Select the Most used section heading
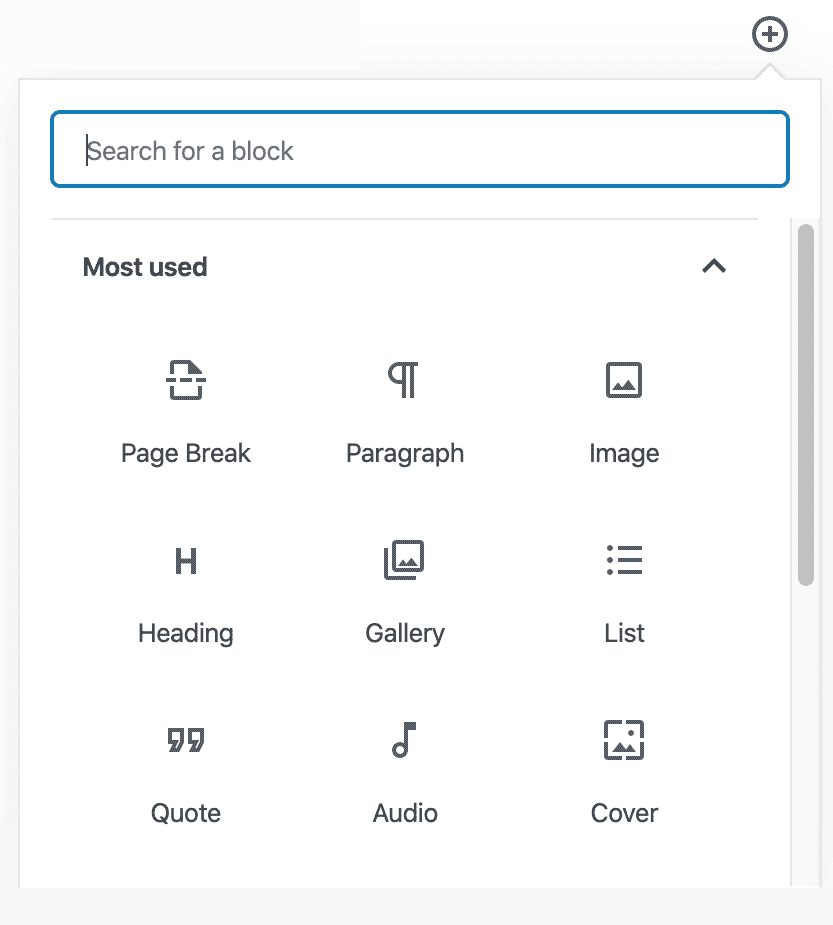This screenshot has height=925, width=833. click(x=144, y=267)
